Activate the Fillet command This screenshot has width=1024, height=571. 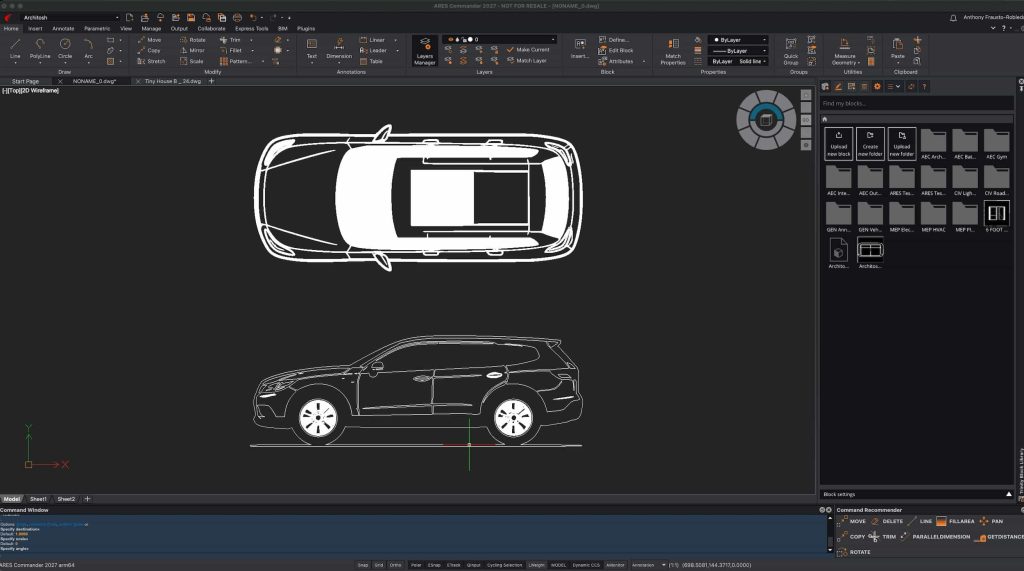[231, 50]
